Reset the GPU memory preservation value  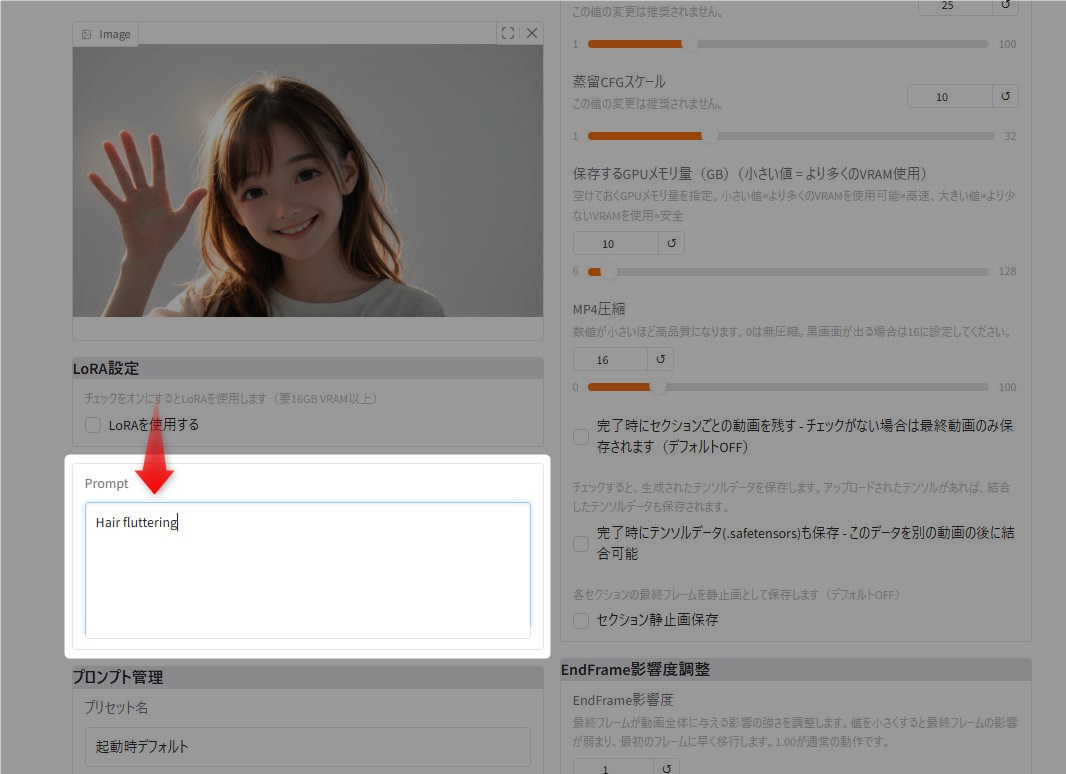point(671,243)
